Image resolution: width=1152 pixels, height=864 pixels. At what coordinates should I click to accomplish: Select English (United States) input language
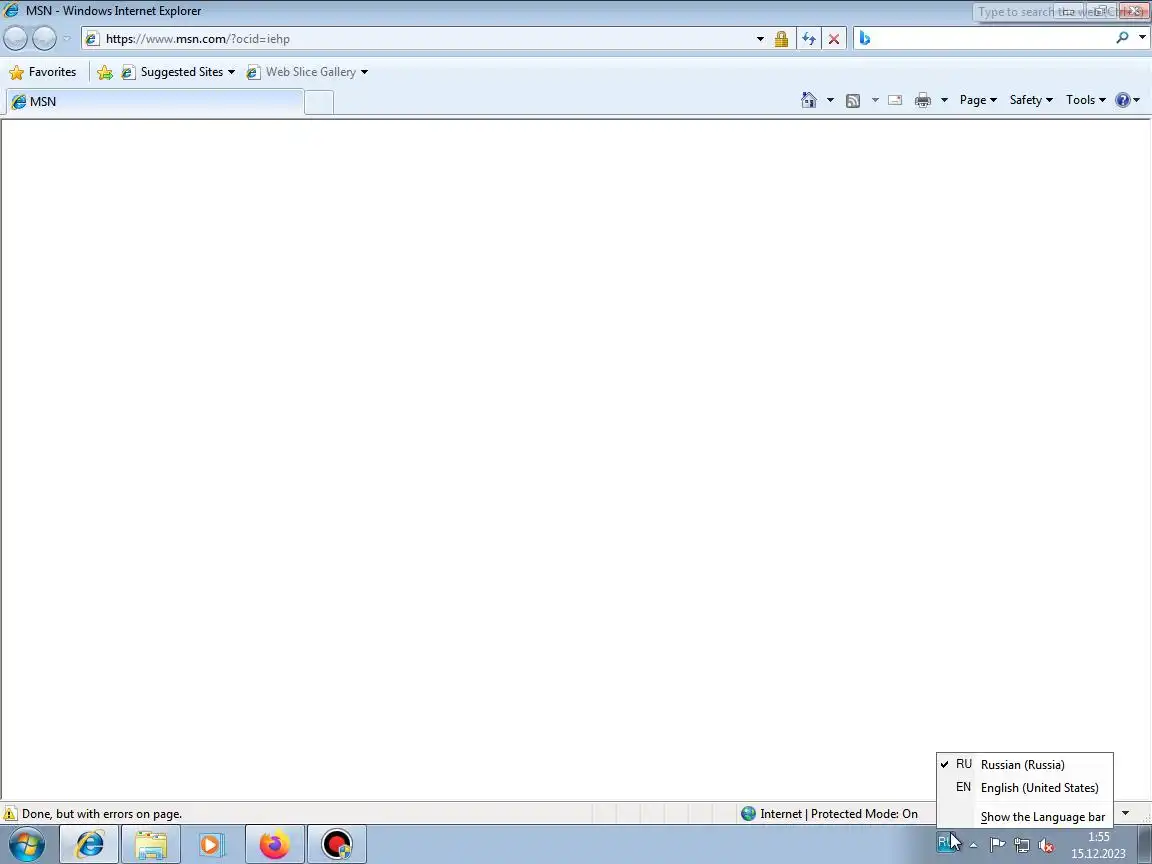click(x=1025, y=788)
